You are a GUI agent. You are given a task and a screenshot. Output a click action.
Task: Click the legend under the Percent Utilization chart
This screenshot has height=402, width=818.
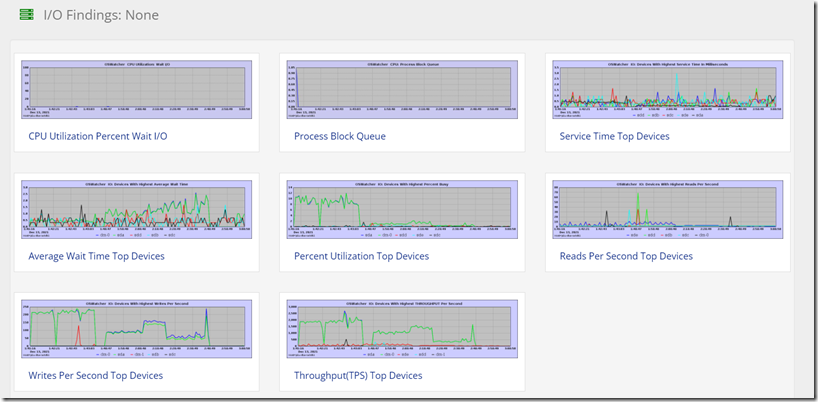click(402, 235)
